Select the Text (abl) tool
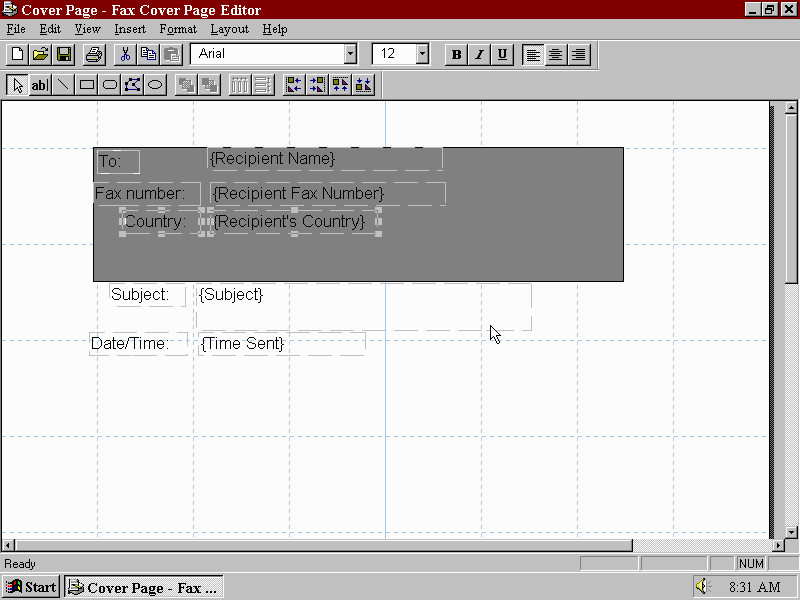800x600 pixels. click(39, 85)
